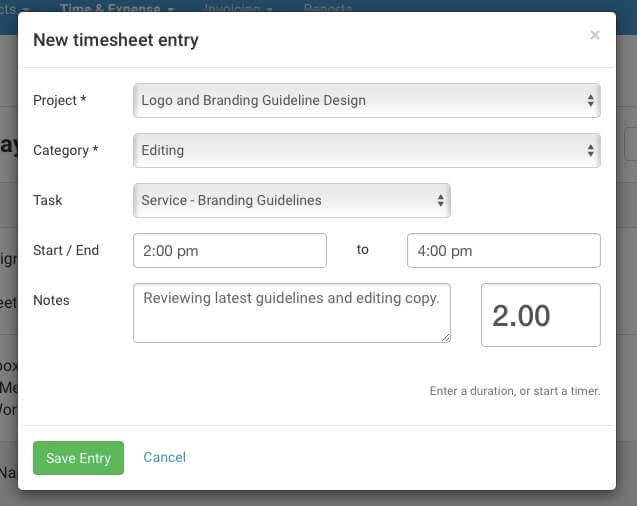Click the Notes field label

[x=51, y=300]
